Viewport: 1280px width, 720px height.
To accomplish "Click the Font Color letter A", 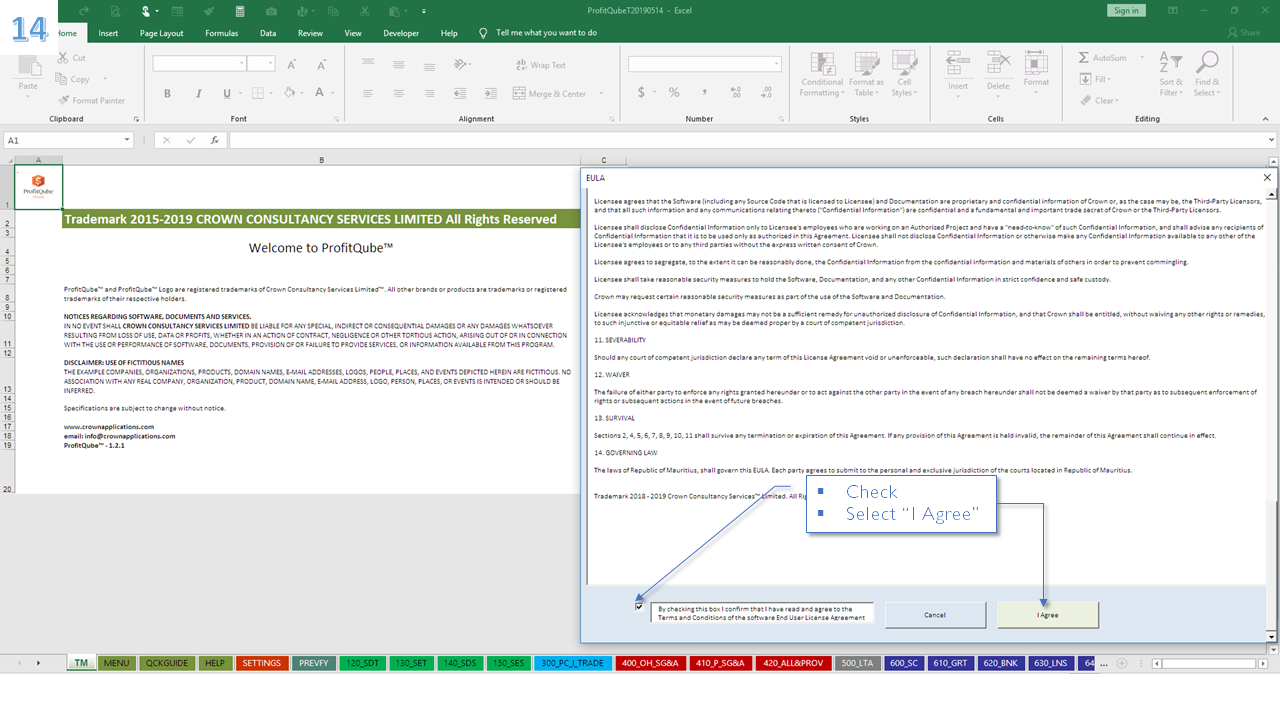I will tap(319, 93).
